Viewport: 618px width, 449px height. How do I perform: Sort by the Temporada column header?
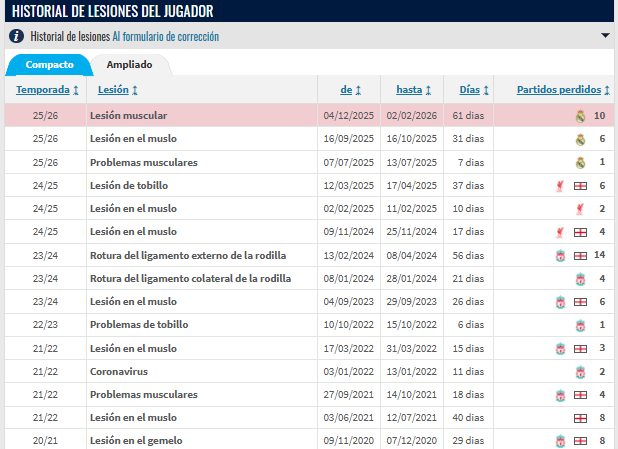click(43, 90)
